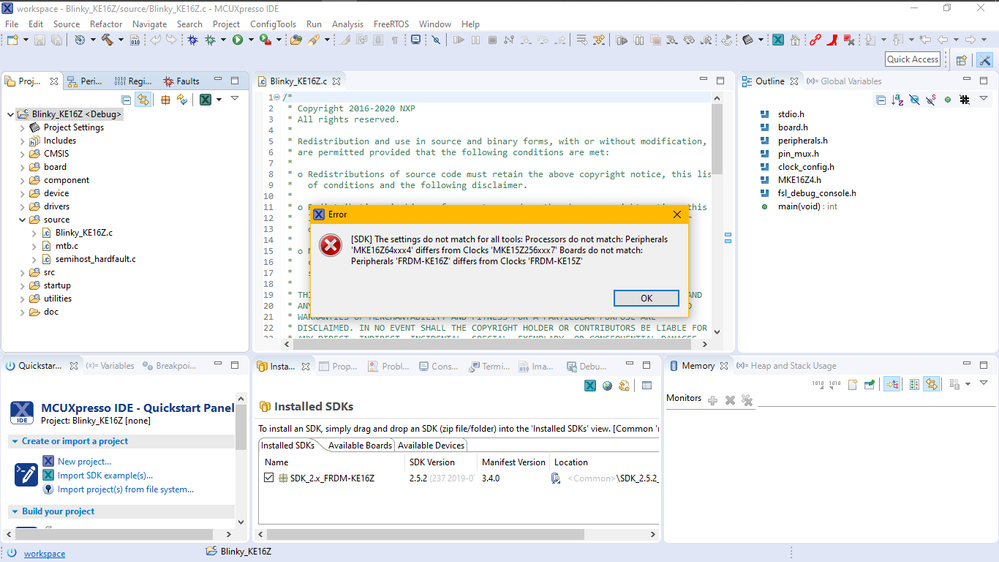Image resolution: width=999 pixels, height=562 pixels.
Task: Click the MCUXpresso X icon in main toolbar
Action: [x=778, y=40]
